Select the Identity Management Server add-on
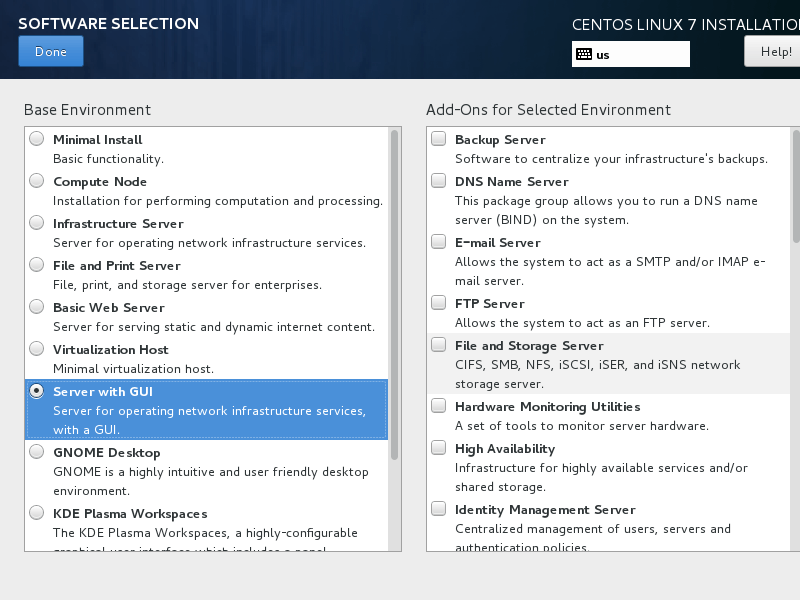 point(438,509)
